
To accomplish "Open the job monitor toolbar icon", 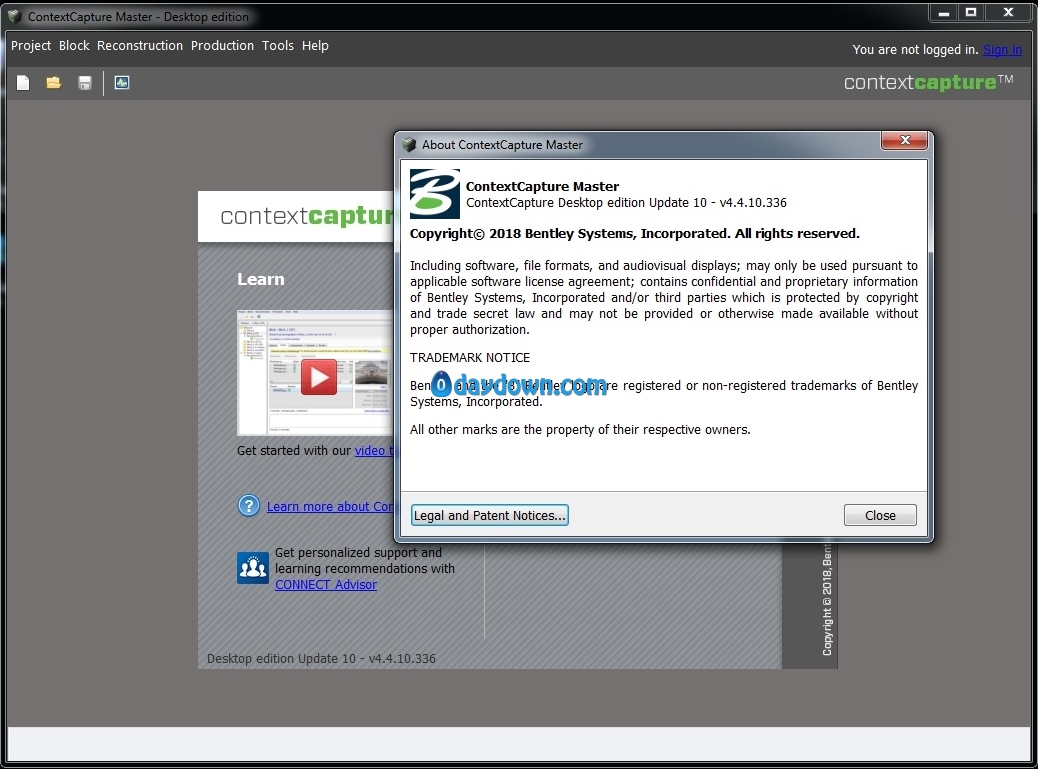I will pos(122,83).
